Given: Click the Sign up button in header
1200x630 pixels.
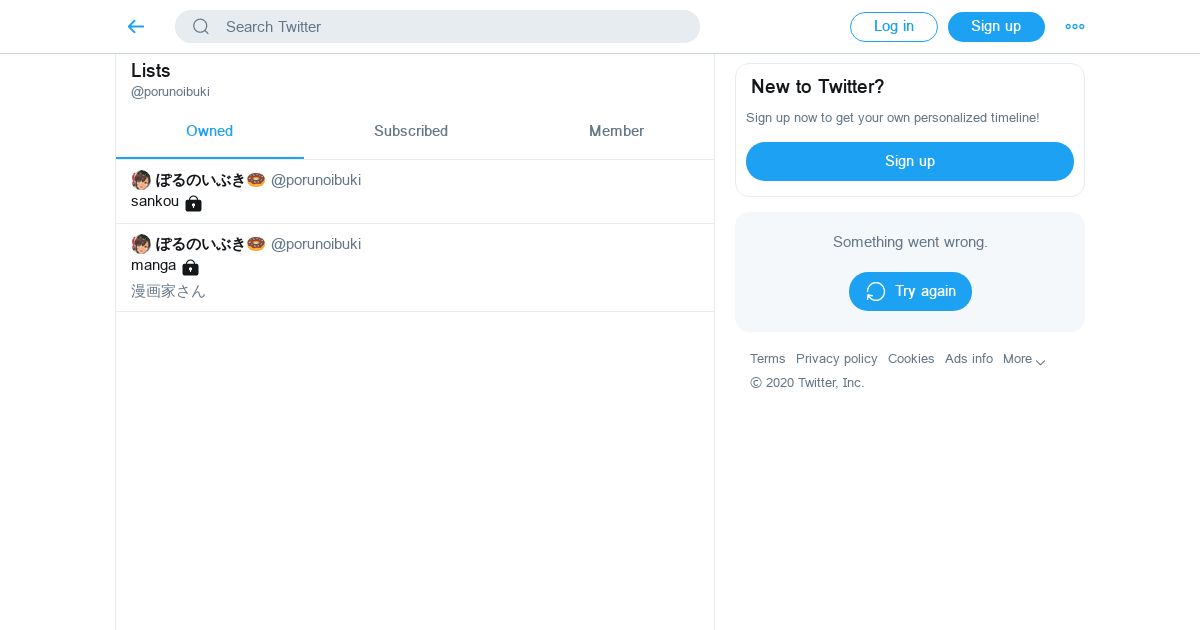Looking at the screenshot, I should click(996, 27).
